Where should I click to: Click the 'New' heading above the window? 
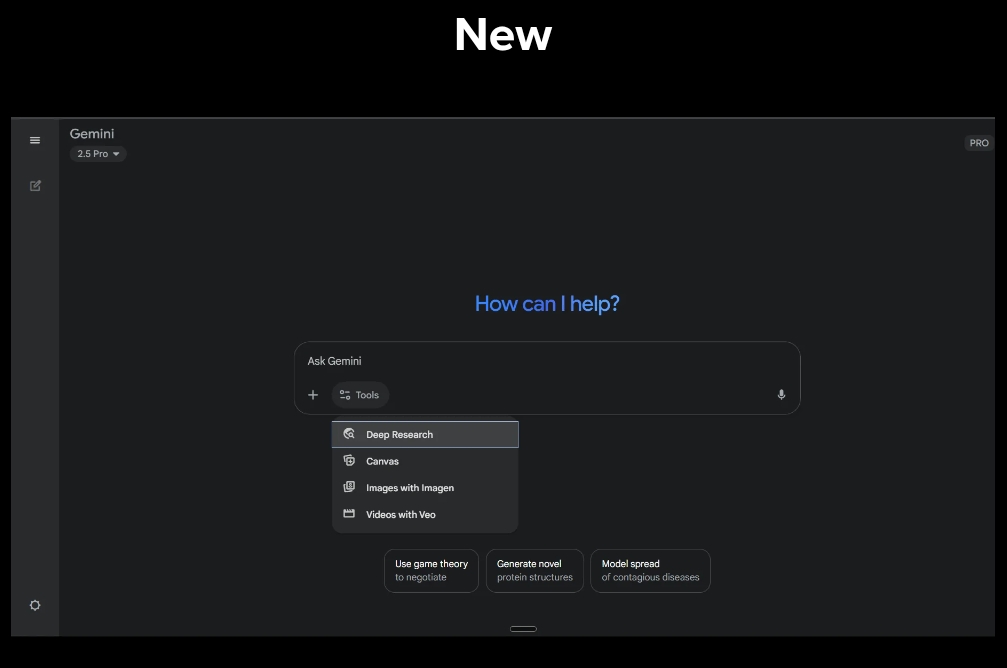point(502,36)
